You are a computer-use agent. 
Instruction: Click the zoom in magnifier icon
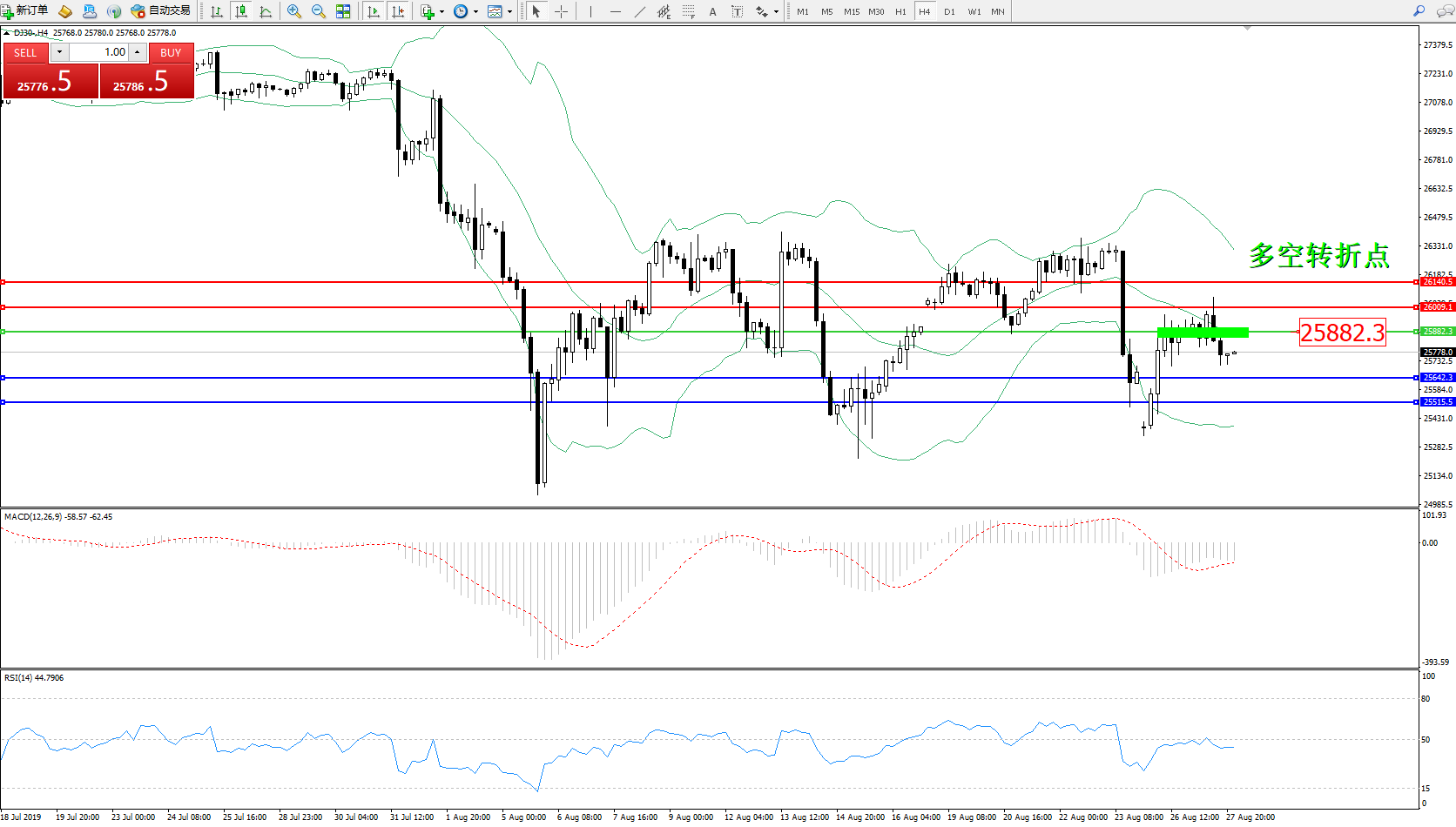click(x=294, y=11)
